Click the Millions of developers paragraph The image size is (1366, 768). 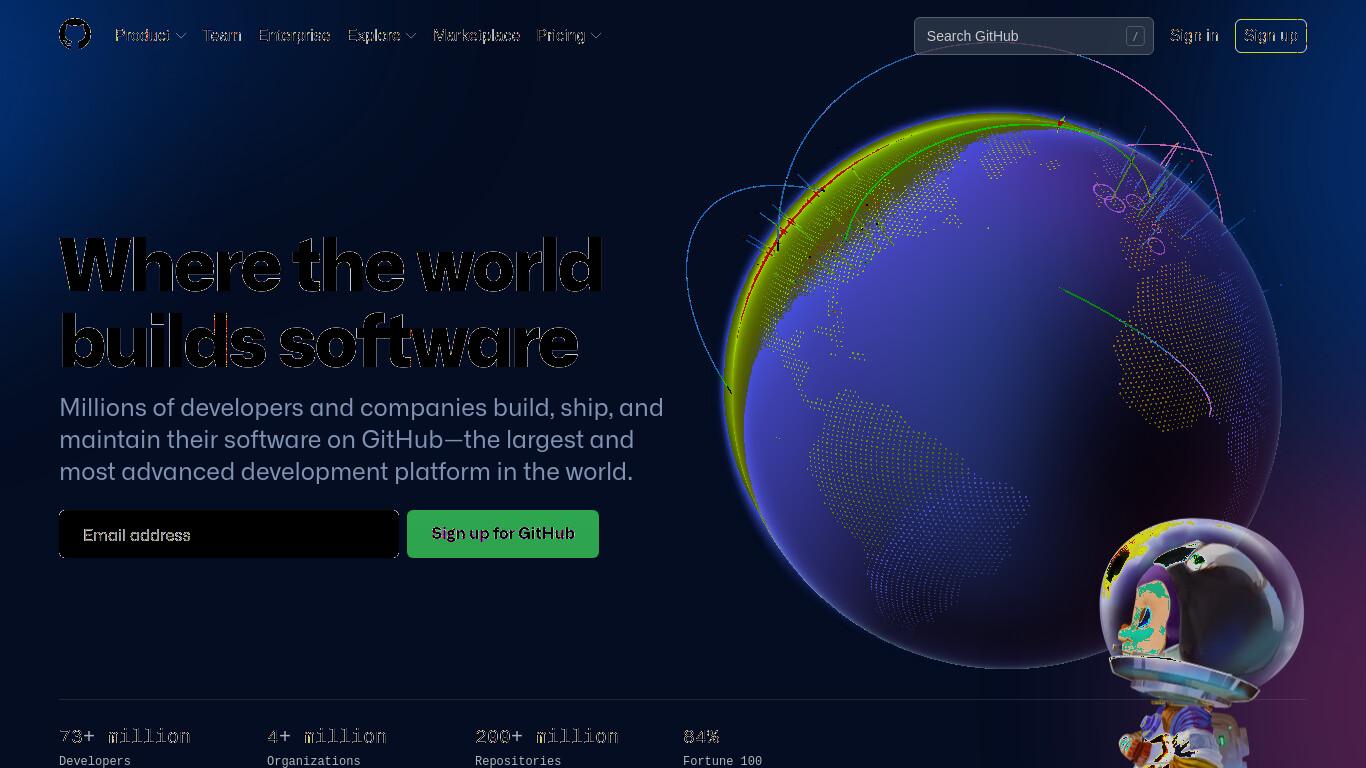[x=361, y=440]
